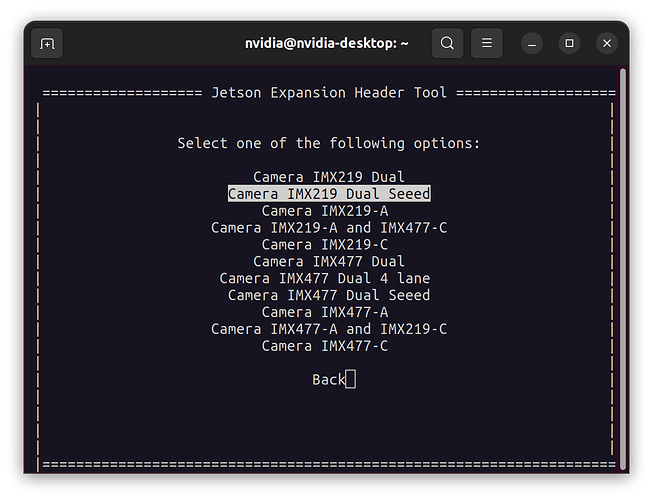Minimize the terminal window
The image size is (652, 500).
[531, 43]
